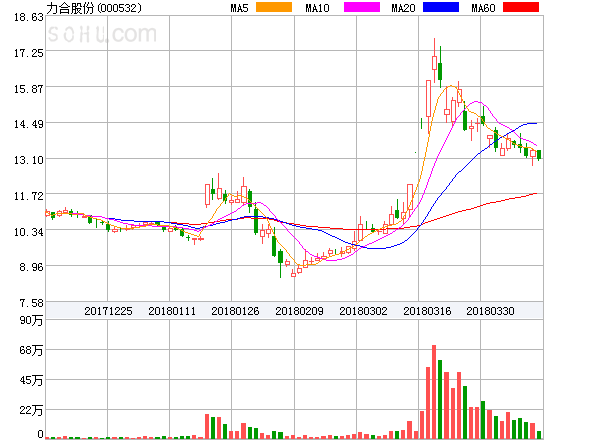Click the 14.49 price axis label
600x440 pixels.
point(29,124)
